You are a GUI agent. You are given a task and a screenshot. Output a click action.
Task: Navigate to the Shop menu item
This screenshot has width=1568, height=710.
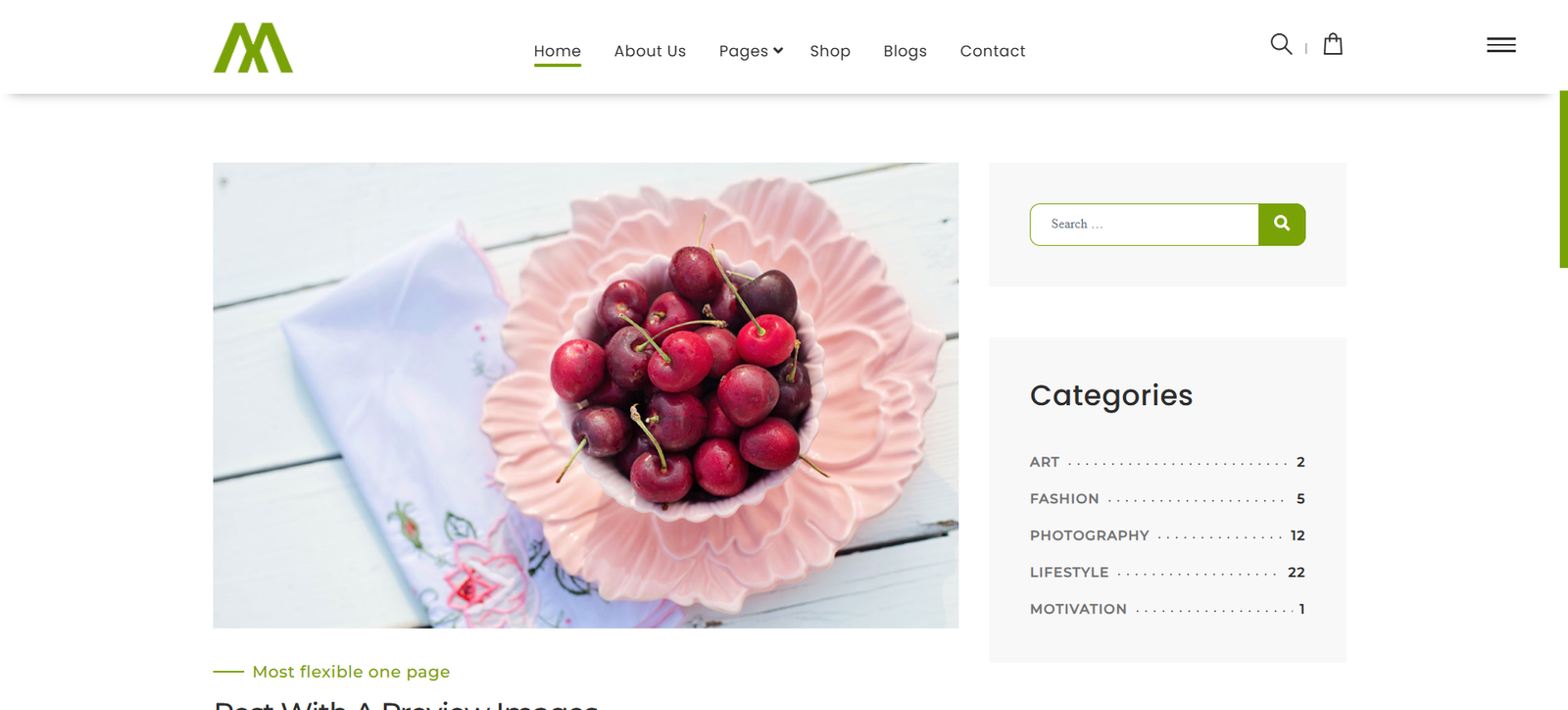[830, 51]
